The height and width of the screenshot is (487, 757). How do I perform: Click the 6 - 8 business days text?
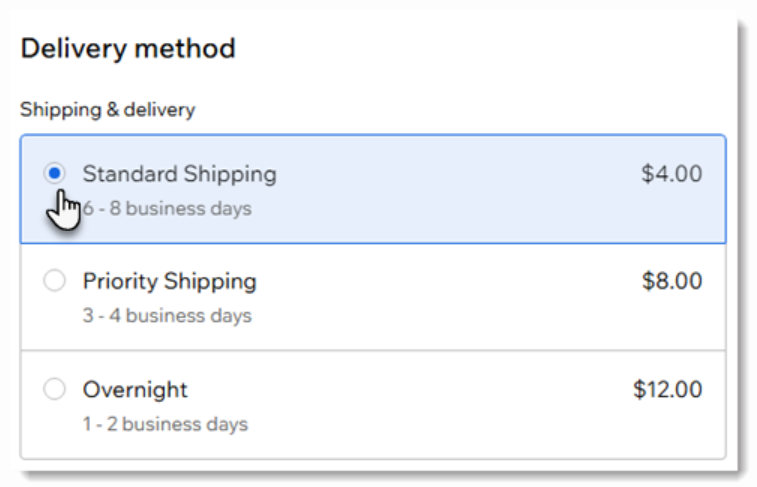tap(172, 209)
